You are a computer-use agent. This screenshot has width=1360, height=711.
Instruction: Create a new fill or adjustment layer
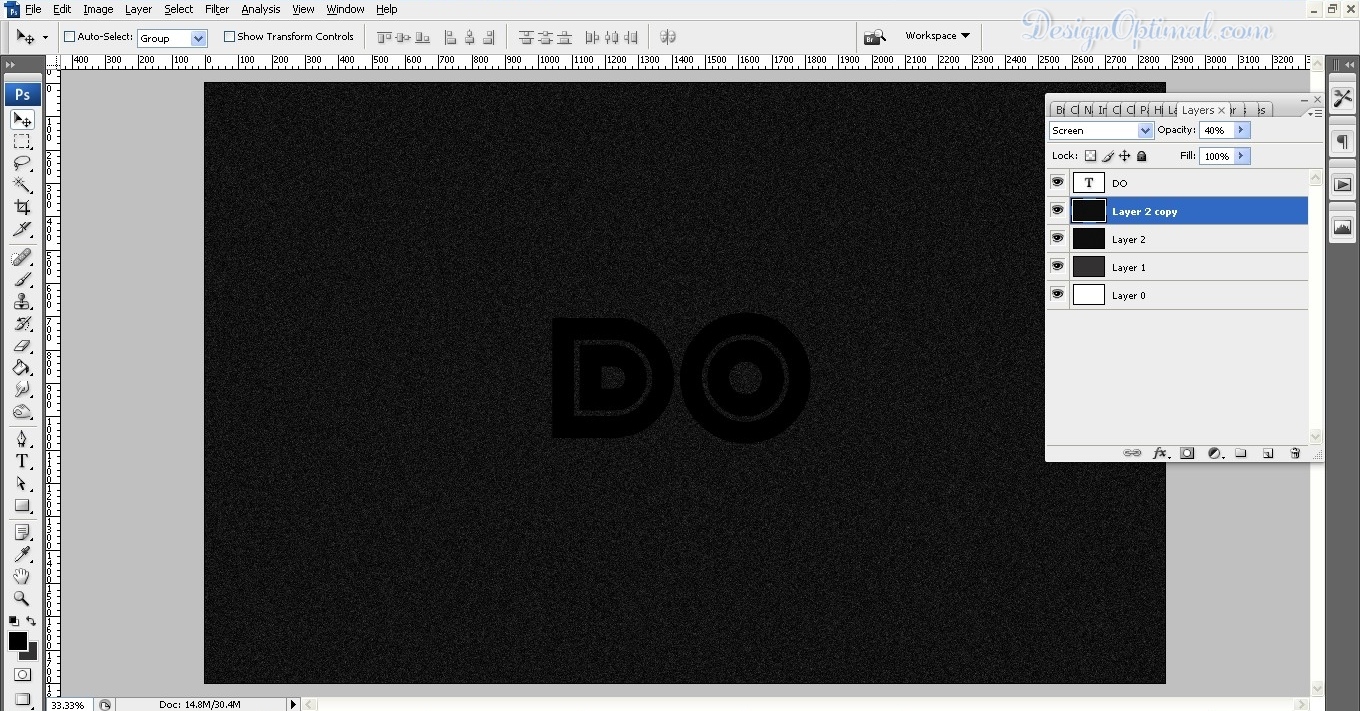[1214, 453]
